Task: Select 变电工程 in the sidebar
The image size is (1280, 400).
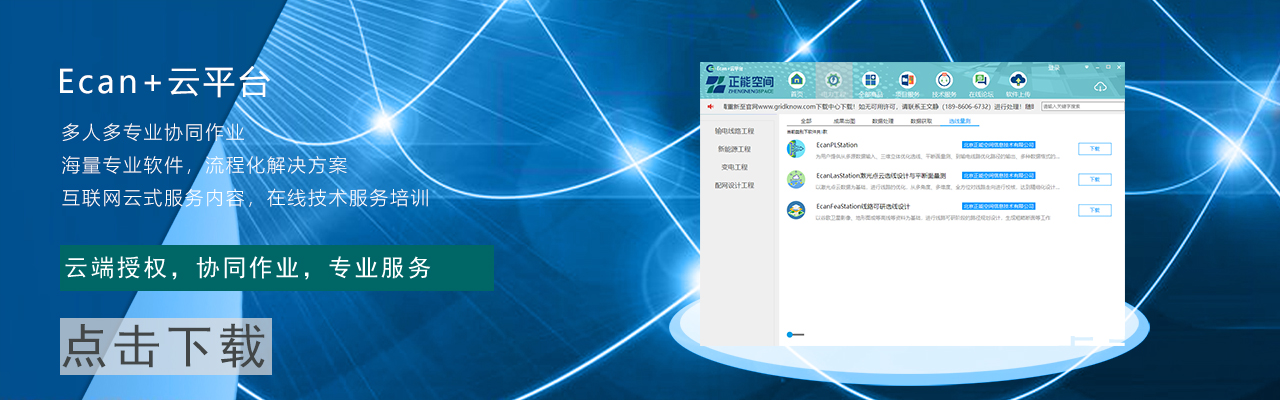Action: click(734, 167)
